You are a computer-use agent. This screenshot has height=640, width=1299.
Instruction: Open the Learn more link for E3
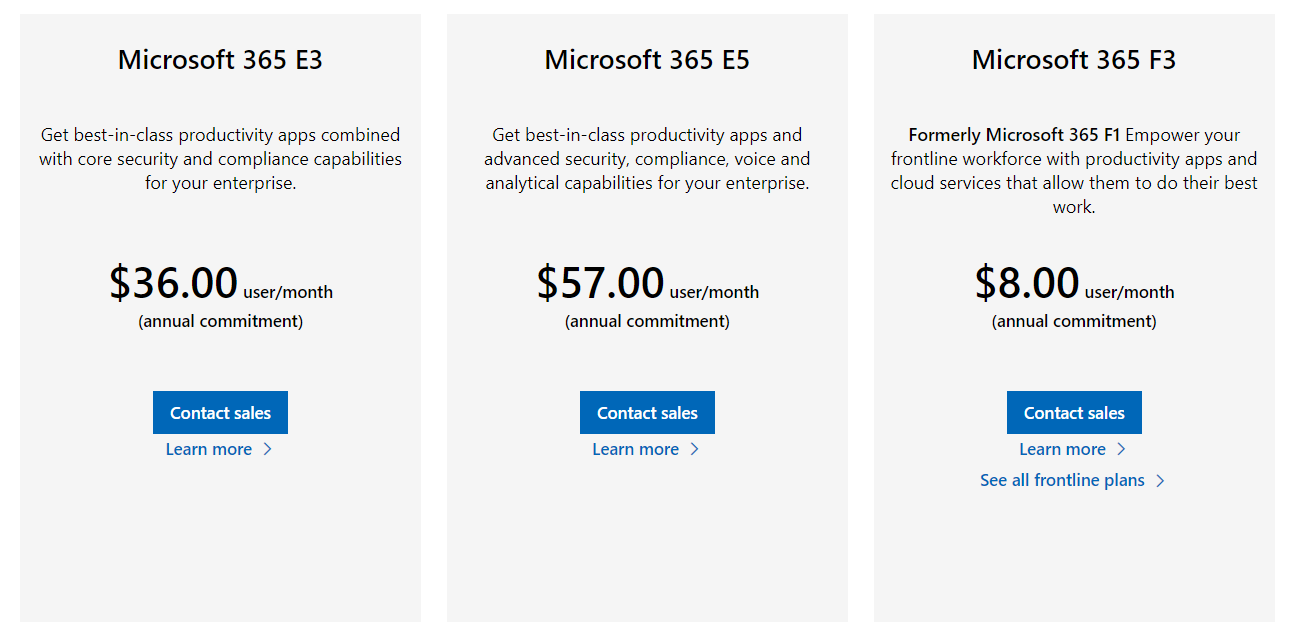[x=209, y=449]
